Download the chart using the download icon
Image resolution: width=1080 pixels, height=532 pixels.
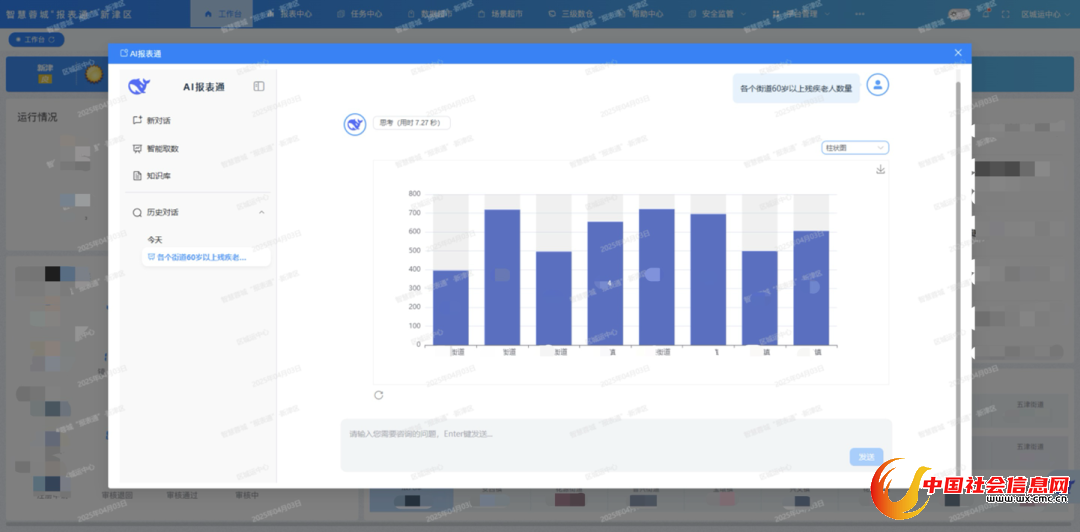[x=880, y=170]
